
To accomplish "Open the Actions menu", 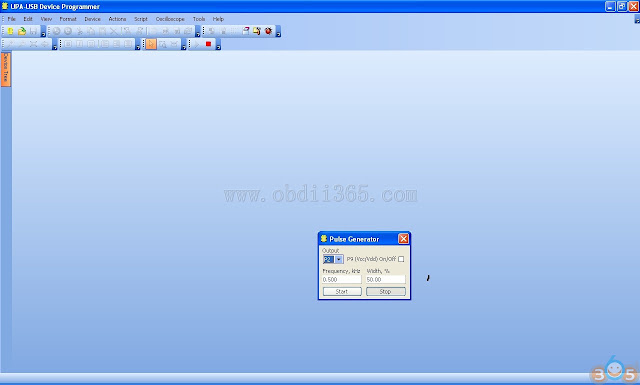I will [117, 19].
